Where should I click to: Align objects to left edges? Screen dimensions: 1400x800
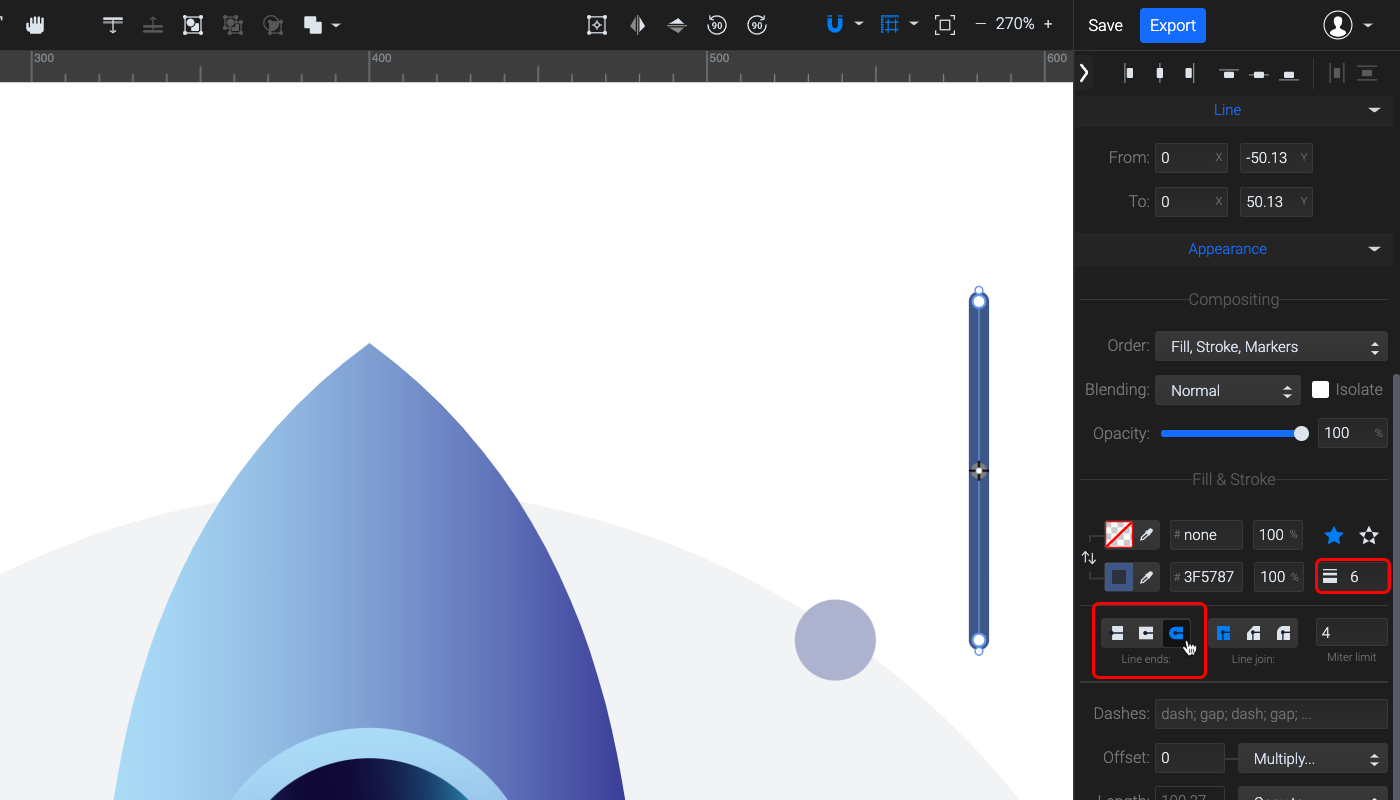pos(1129,73)
